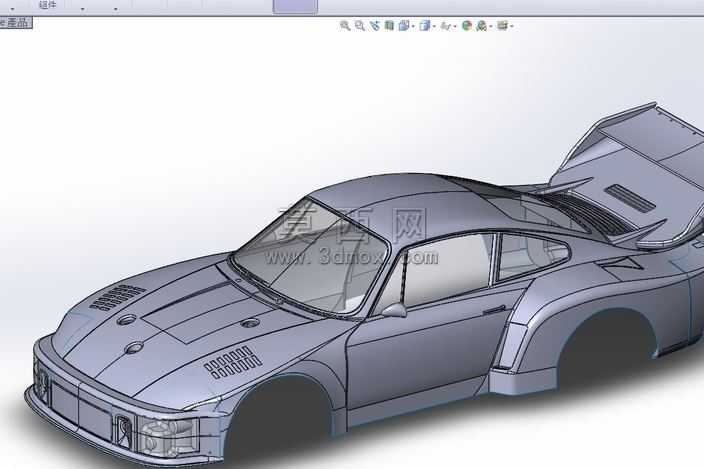
Task: Select the windshield face of the car
Action: tap(310, 260)
